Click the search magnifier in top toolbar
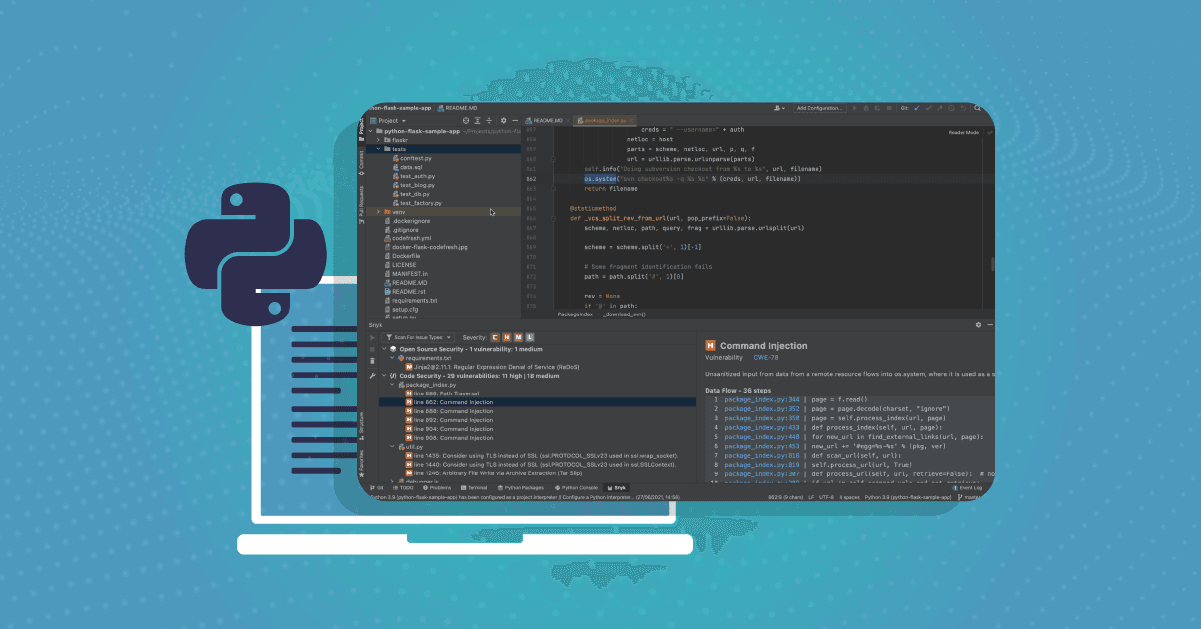The image size is (1201, 629). coord(975,108)
